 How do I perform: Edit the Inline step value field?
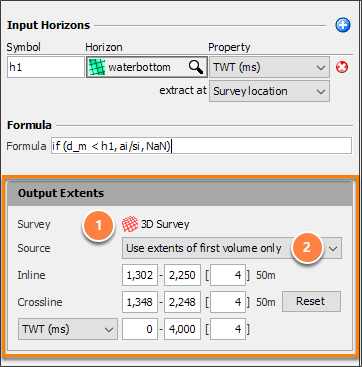click(228, 275)
